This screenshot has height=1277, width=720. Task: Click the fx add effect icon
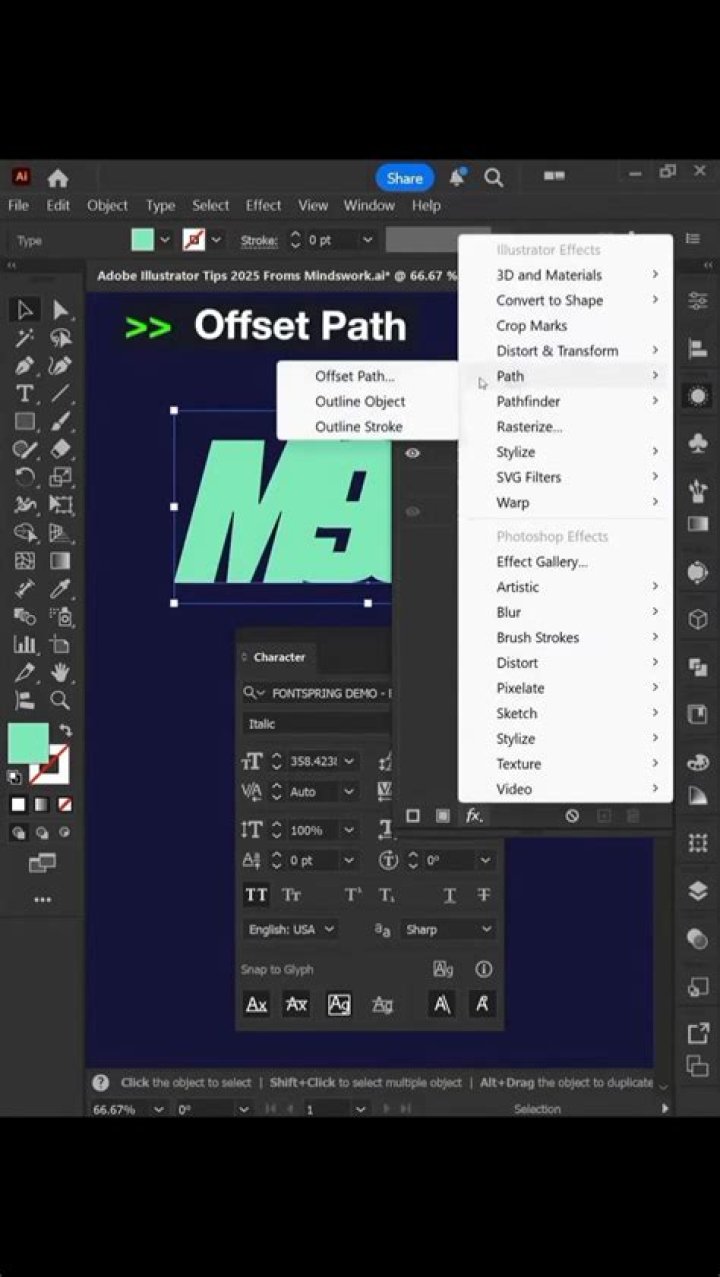tap(475, 816)
